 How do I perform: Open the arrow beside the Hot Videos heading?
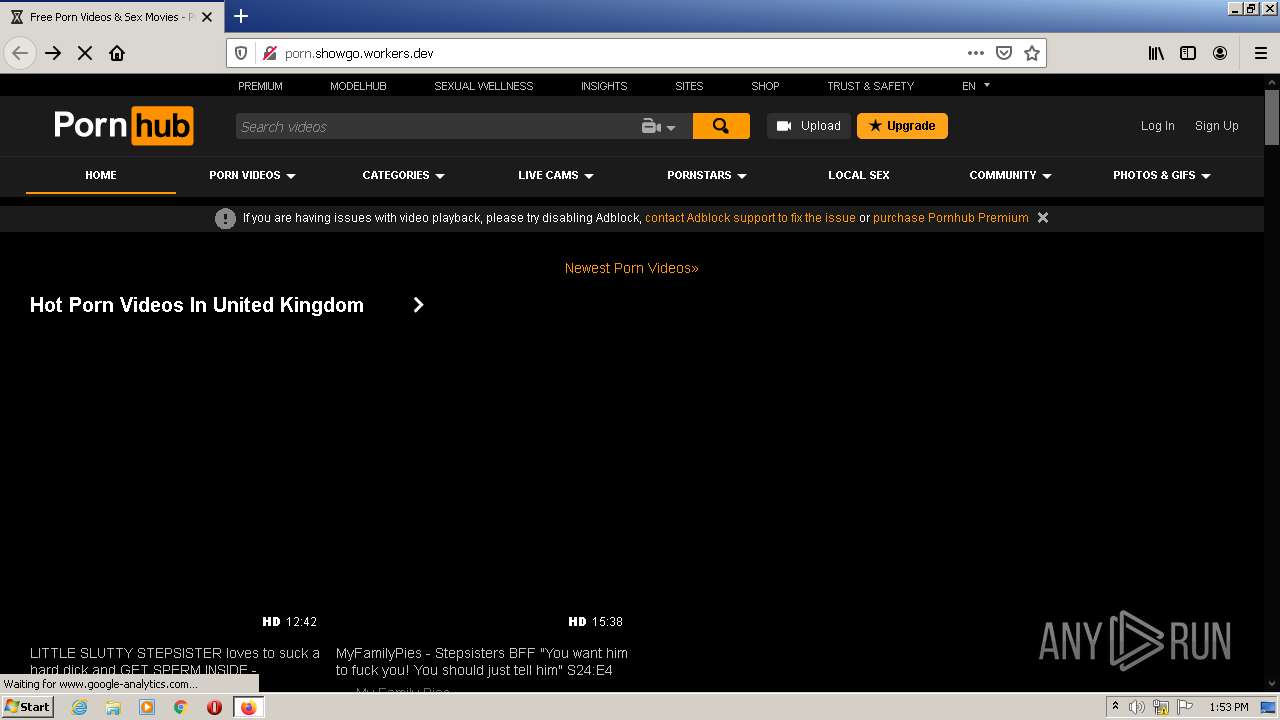pyautogui.click(x=418, y=305)
